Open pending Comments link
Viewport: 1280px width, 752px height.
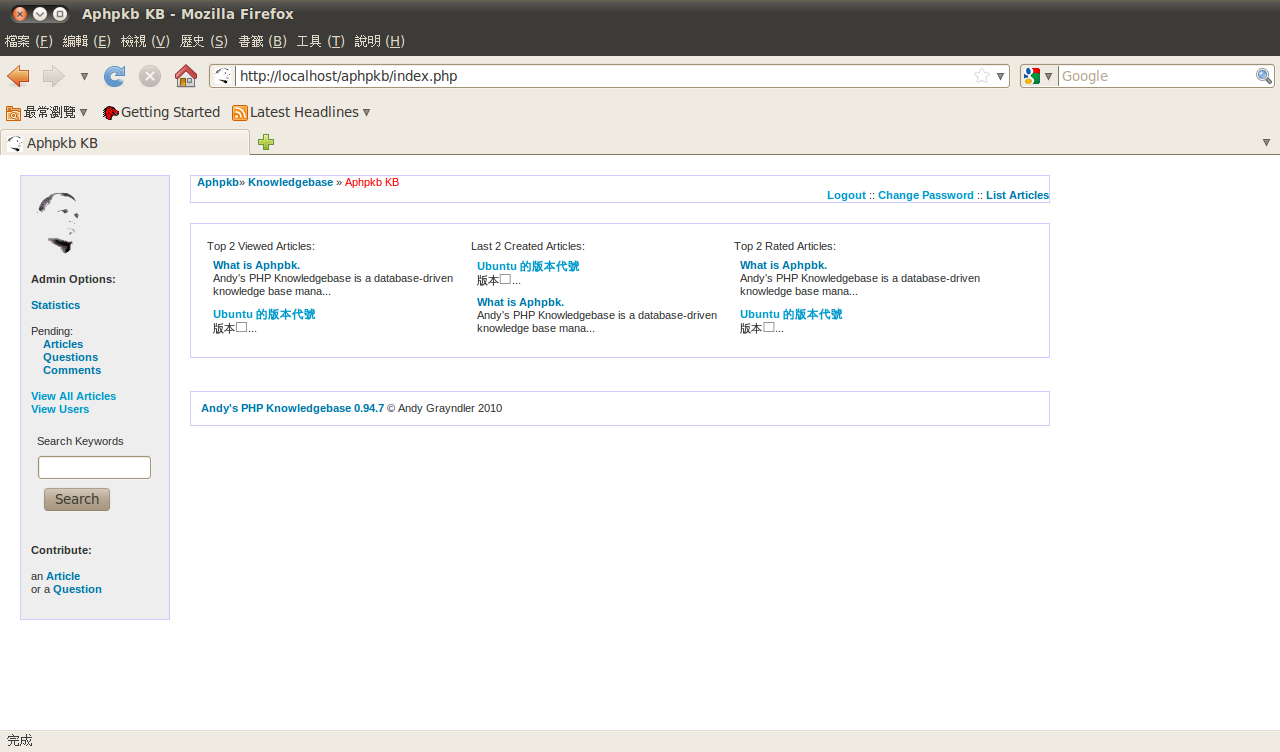[72, 370]
